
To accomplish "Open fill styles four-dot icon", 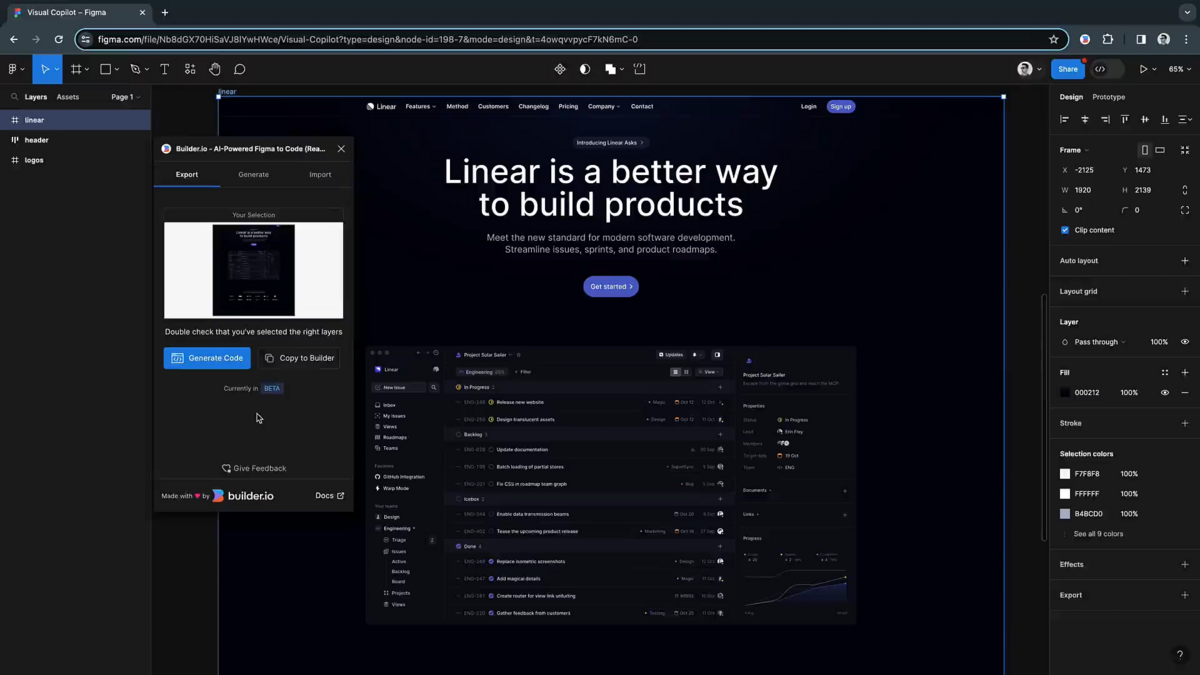I will click(x=1165, y=373).
